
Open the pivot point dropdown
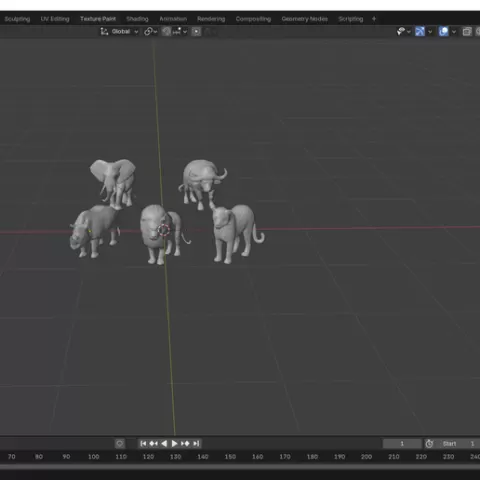pyautogui.click(x=151, y=32)
